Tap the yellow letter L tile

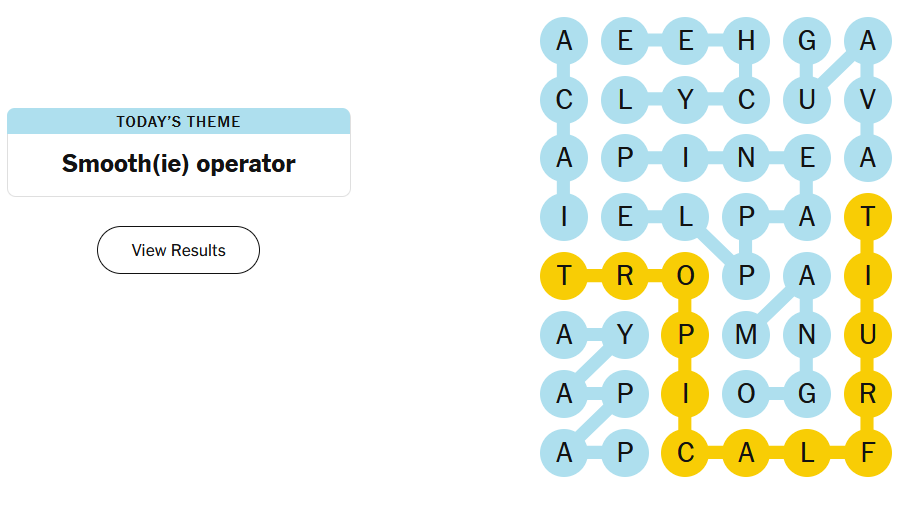pyautogui.click(x=807, y=453)
